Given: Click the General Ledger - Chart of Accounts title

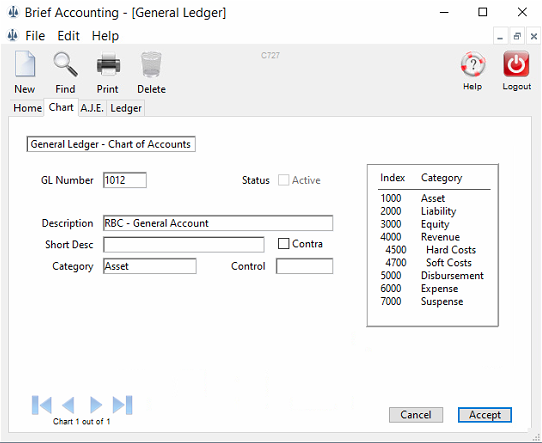Looking at the screenshot, I should click(111, 144).
